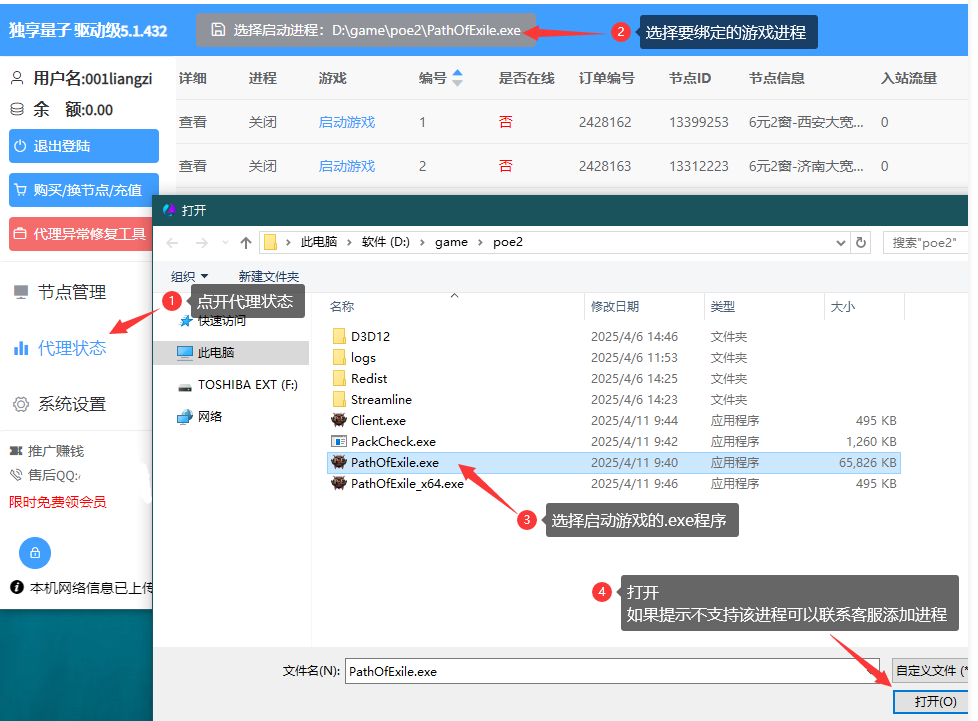Click node info 6元2窗-西安大宽
This screenshot has width=978, height=721.
[806, 122]
